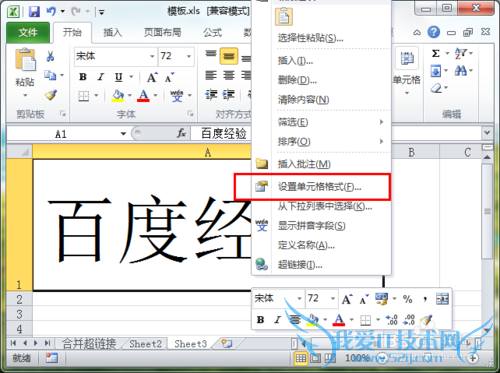This screenshot has height=373, width=500.
Task: Center text horizontally in ribbon
Action: [x=229, y=75]
